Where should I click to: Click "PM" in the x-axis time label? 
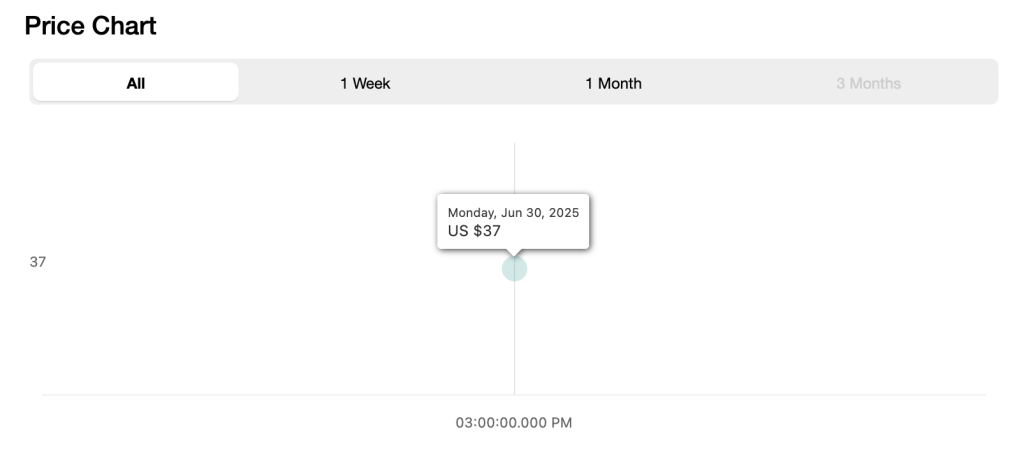click(562, 423)
